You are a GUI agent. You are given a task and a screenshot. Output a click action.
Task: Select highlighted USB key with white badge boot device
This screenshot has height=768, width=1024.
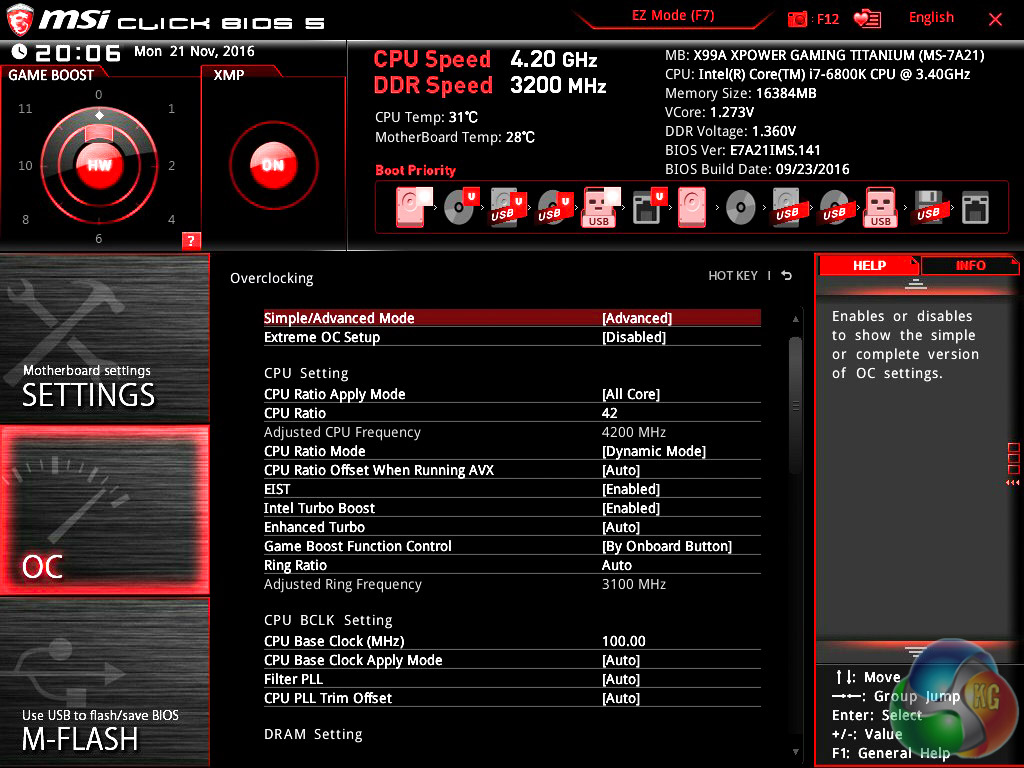click(x=601, y=207)
